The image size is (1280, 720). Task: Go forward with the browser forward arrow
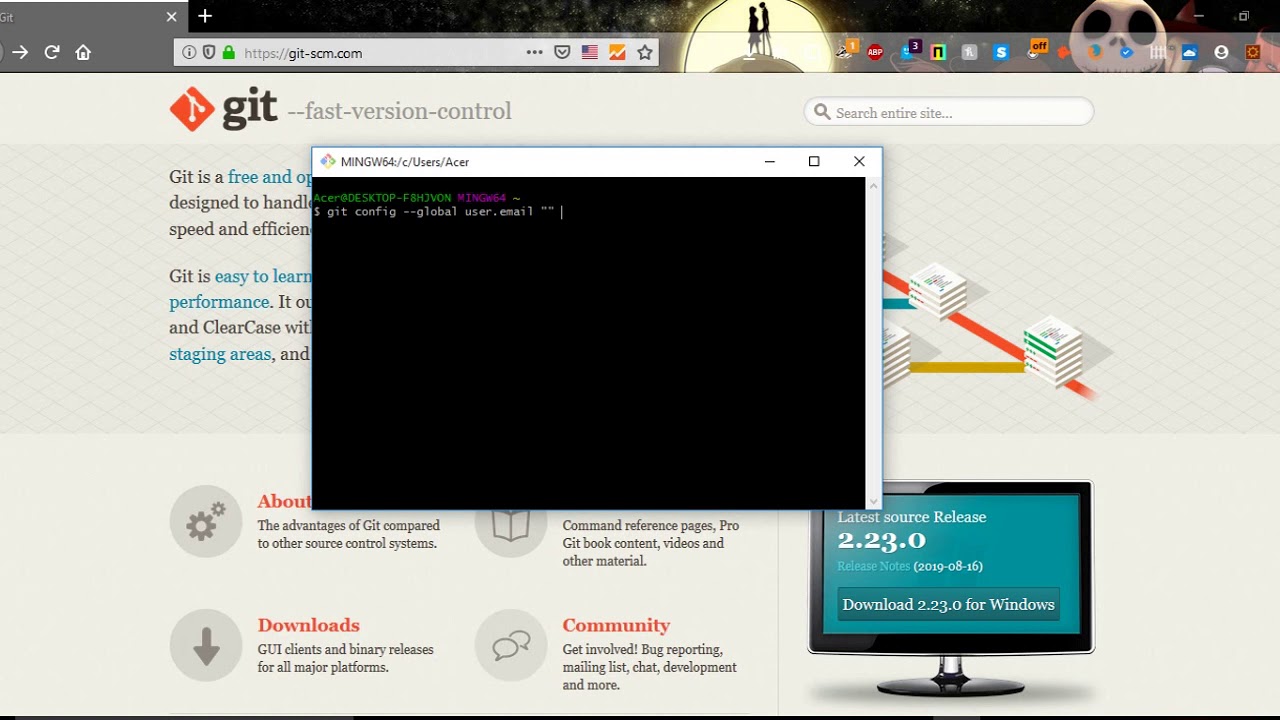pyautogui.click(x=20, y=53)
